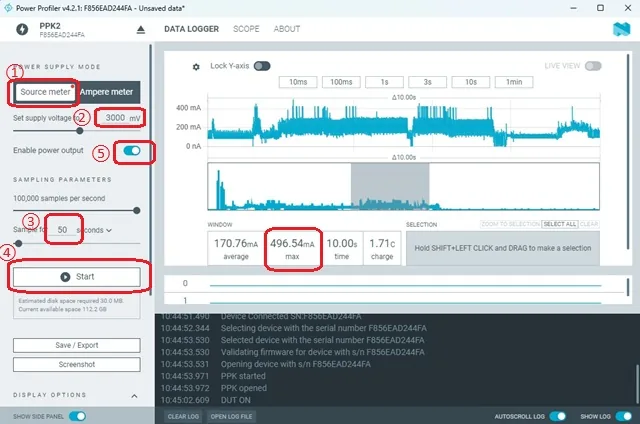Click the play icon inside the Start button
640x424 pixels.
(x=65, y=277)
